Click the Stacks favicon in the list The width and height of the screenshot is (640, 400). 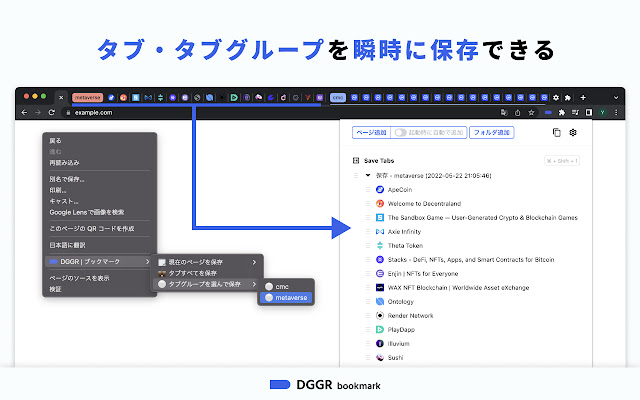pyautogui.click(x=380, y=260)
